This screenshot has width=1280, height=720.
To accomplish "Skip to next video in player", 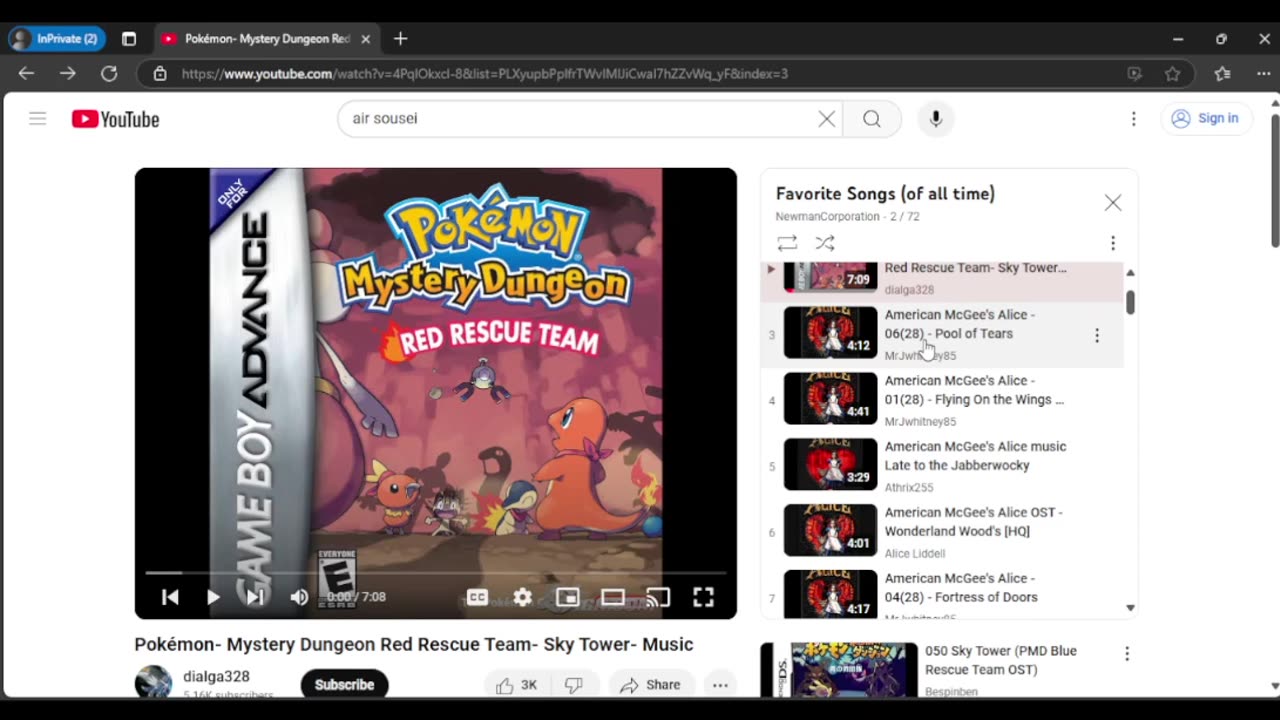I will point(255,597).
